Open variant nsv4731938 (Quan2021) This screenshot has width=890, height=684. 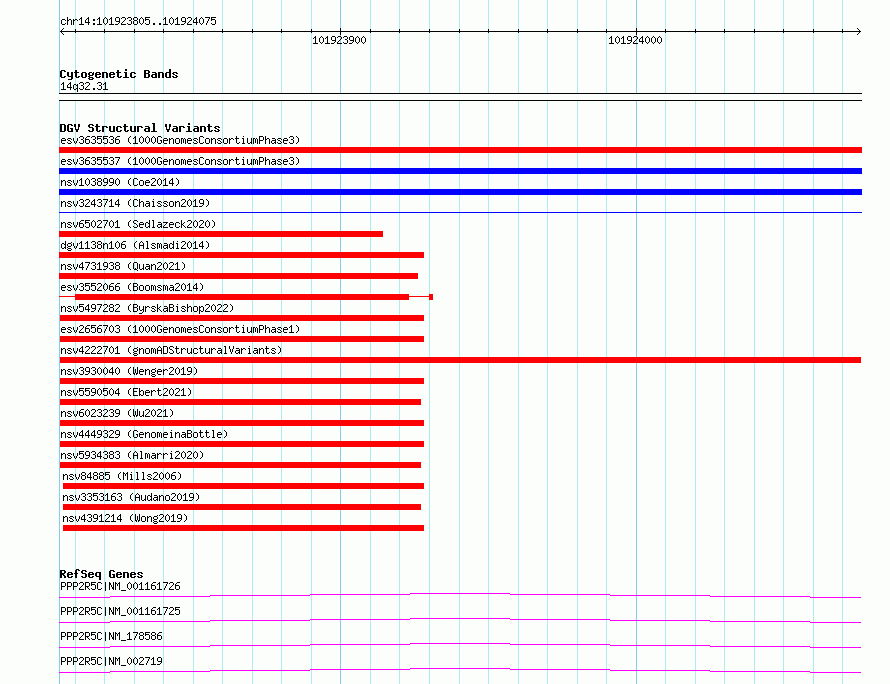pos(123,266)
